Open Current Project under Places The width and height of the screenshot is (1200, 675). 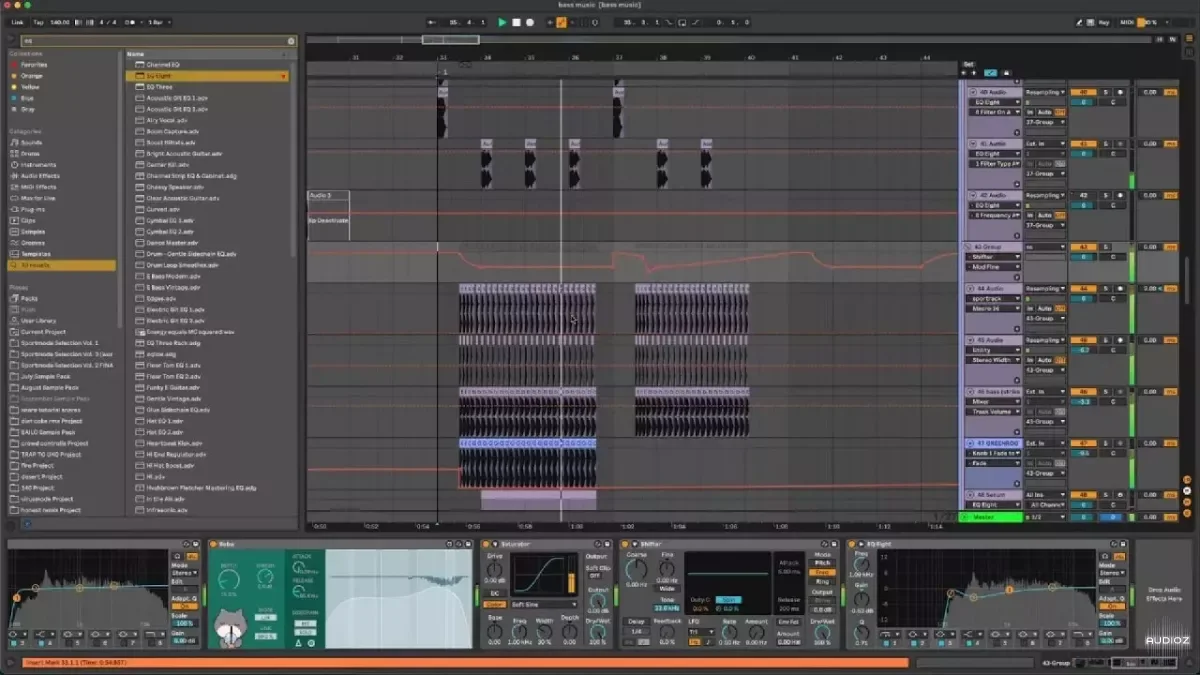tap(39, 331)
